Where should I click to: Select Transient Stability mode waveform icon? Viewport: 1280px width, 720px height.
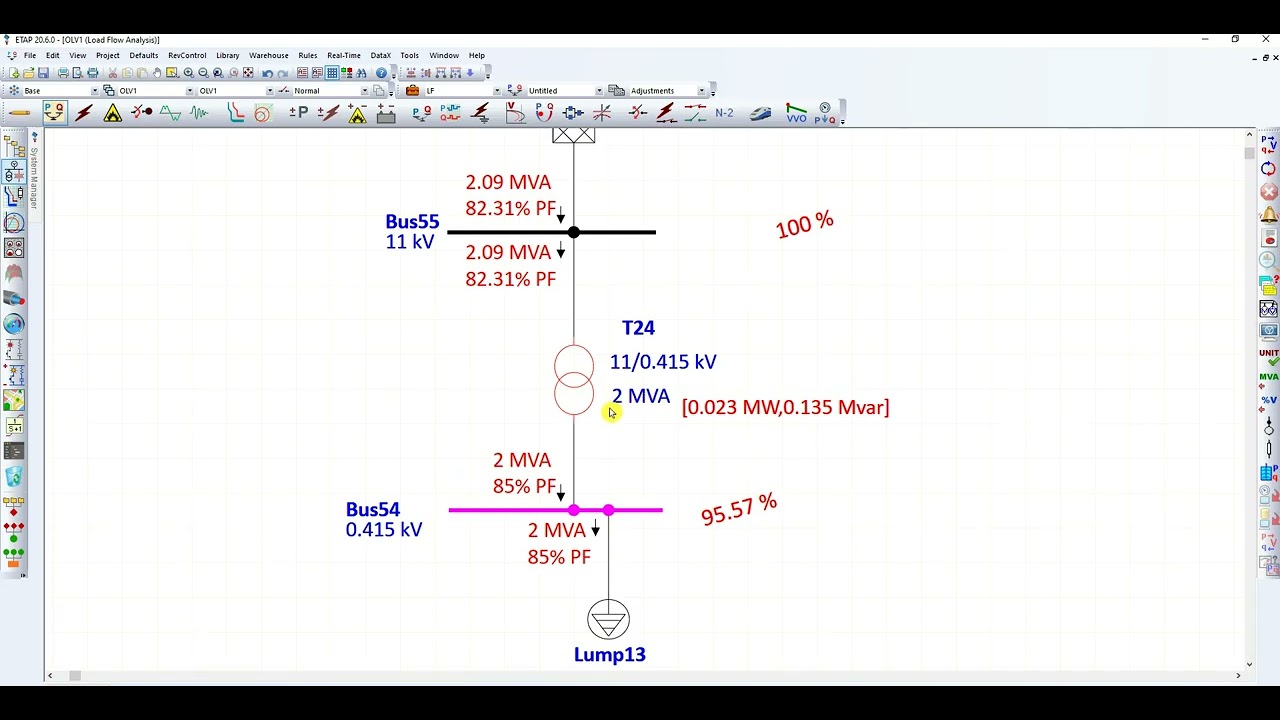[x=199, y=113]
